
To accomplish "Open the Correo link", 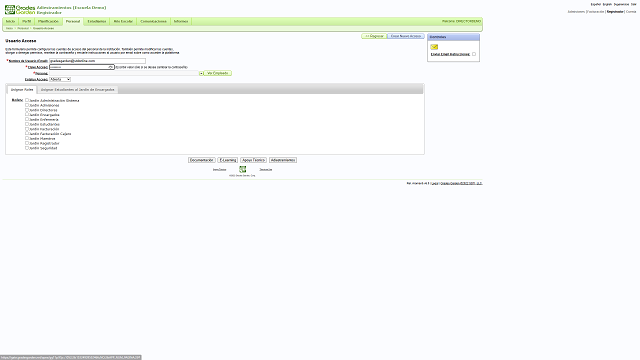I will pyautogui.click(x=631, y=11).
